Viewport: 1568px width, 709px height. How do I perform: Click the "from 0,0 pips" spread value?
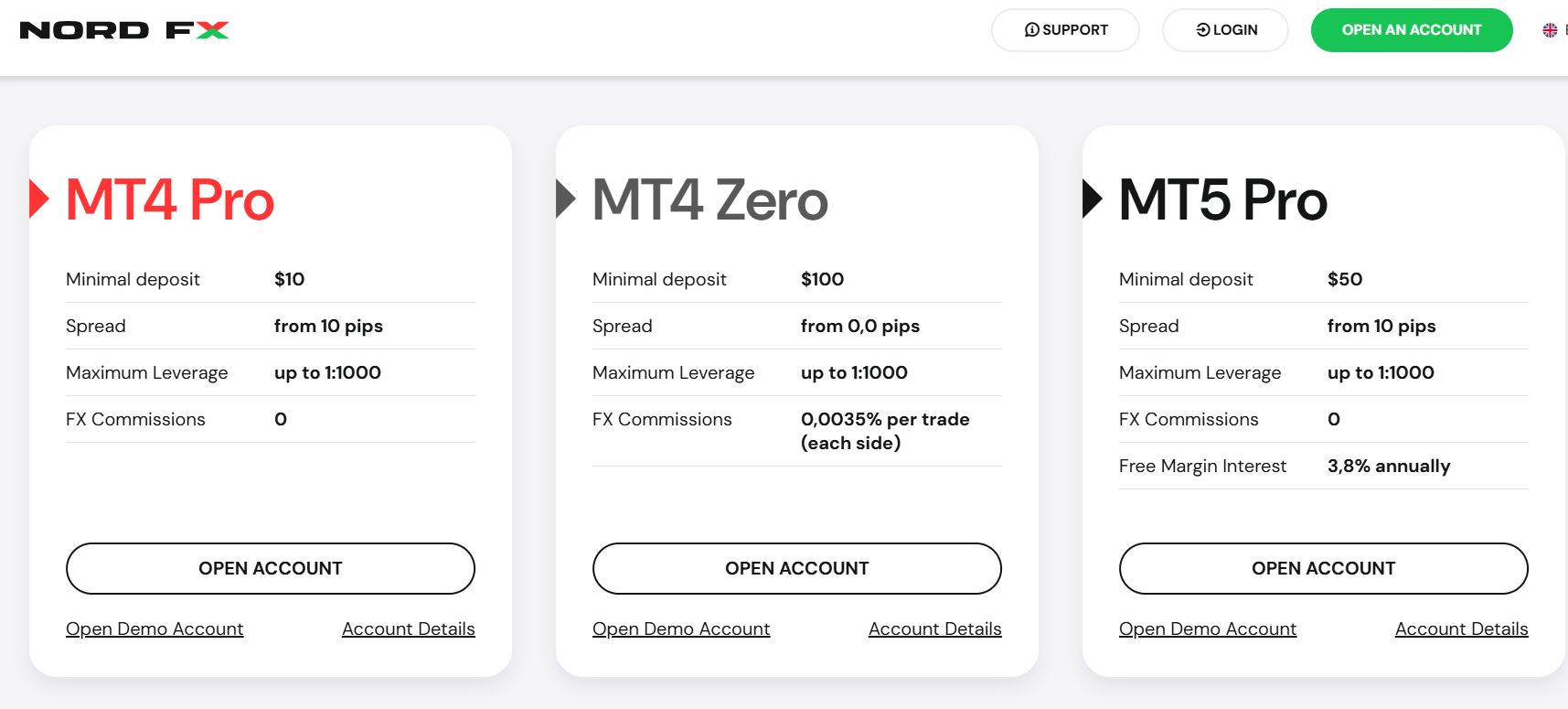[860, 326]
